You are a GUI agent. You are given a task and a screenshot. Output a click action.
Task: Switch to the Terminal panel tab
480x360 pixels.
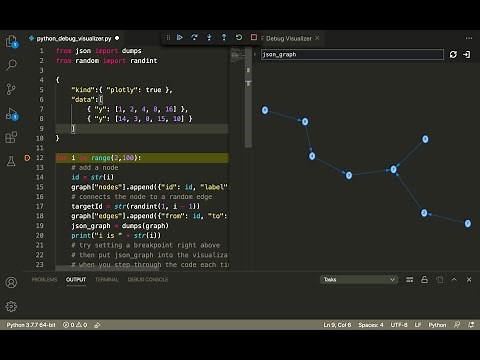click(107, 279)
